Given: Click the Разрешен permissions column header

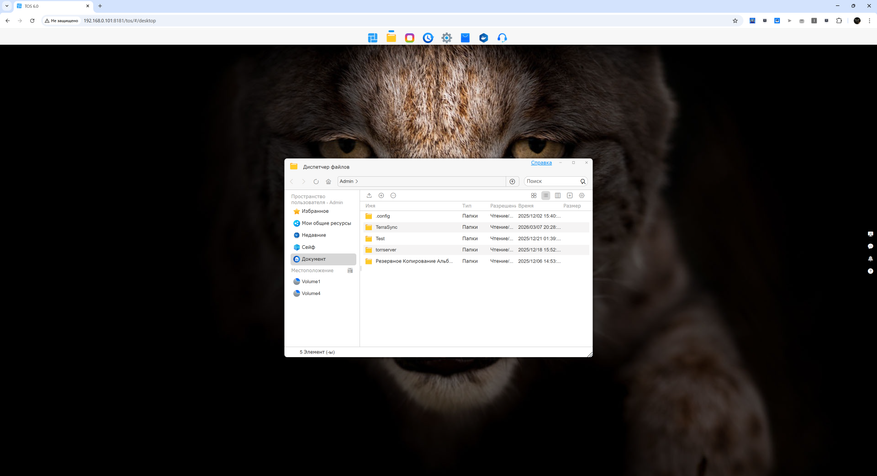Looking at the screenshot, I should pyautogui.click(x=503, y=206).
